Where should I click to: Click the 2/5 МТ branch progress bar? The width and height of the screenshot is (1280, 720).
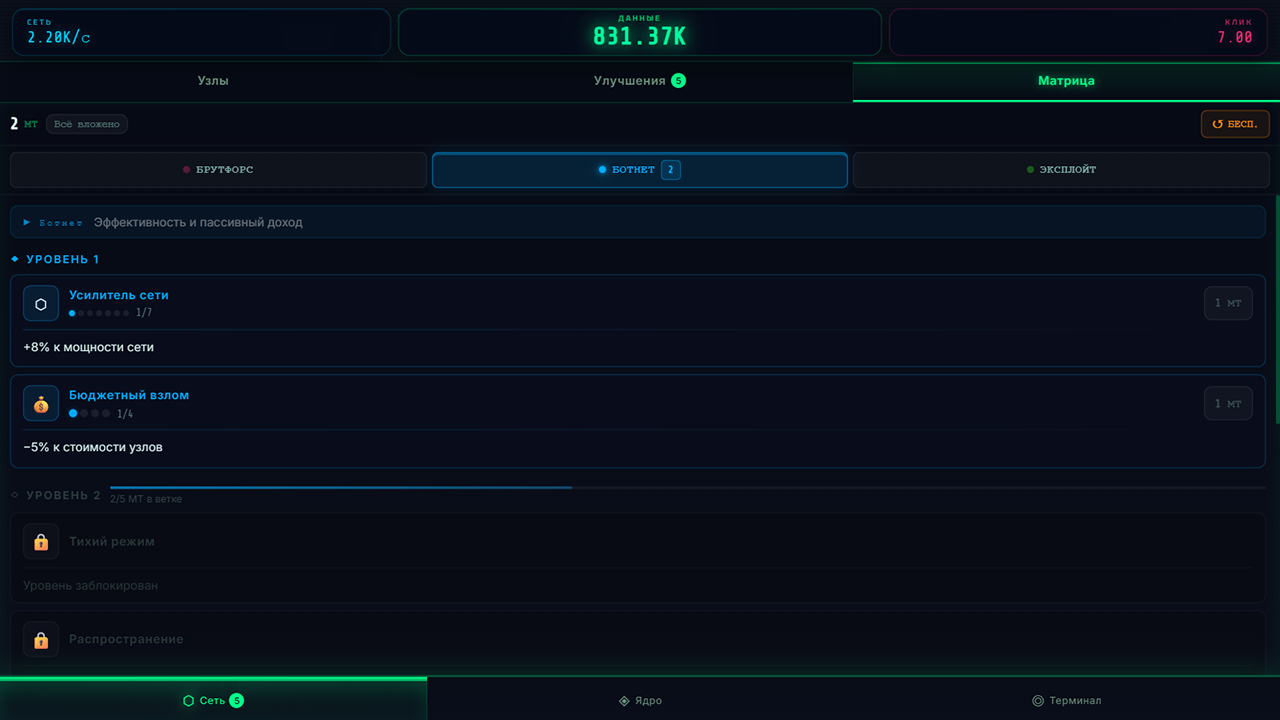point(340,489)
